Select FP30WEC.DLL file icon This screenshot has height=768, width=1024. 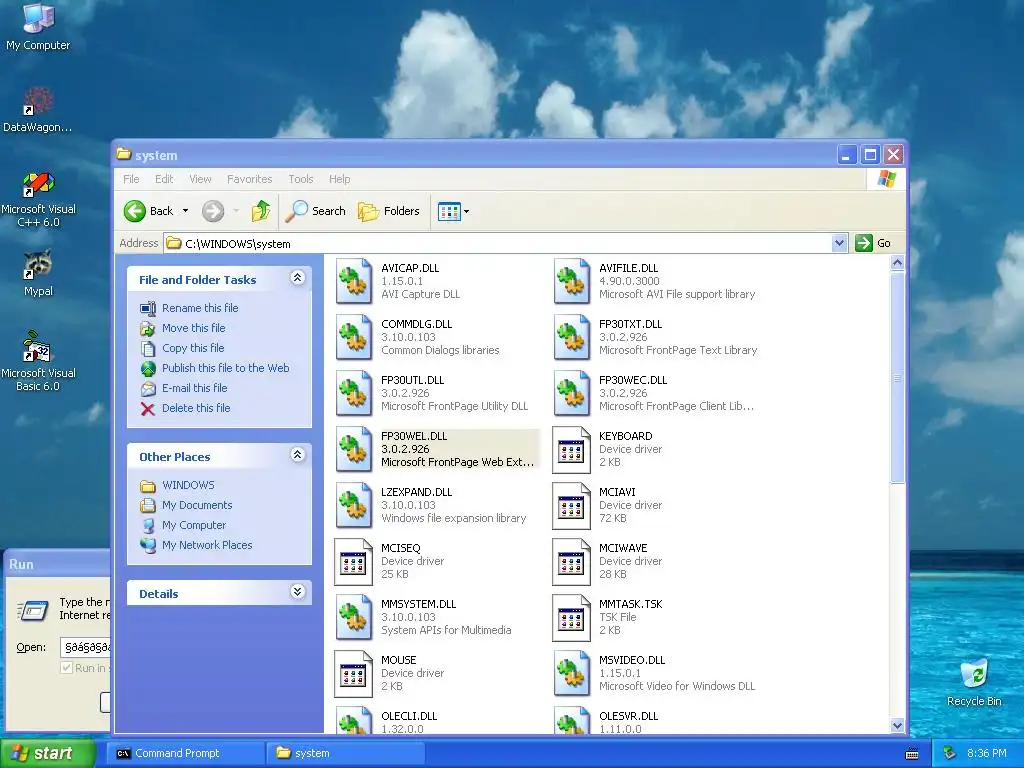point(571,393)
